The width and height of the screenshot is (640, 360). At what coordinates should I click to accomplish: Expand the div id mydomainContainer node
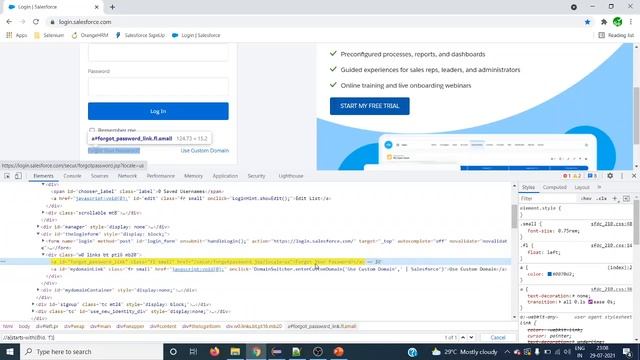coord(38,290)
